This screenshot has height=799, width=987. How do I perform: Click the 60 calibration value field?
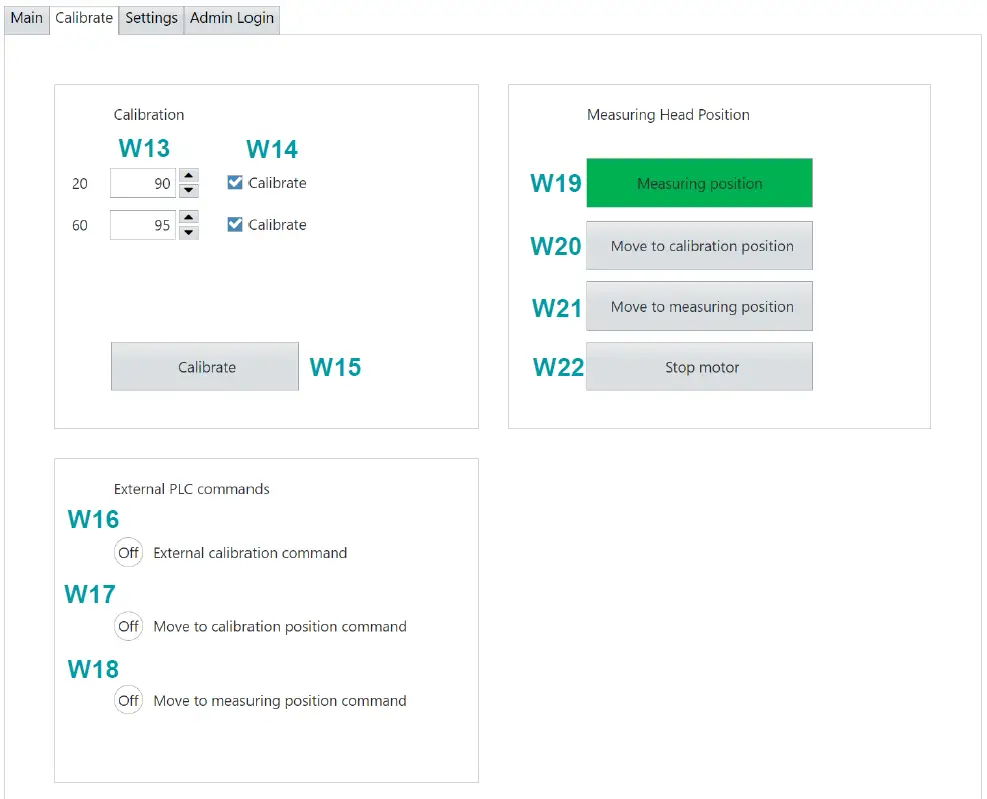(x=143, y=225)
